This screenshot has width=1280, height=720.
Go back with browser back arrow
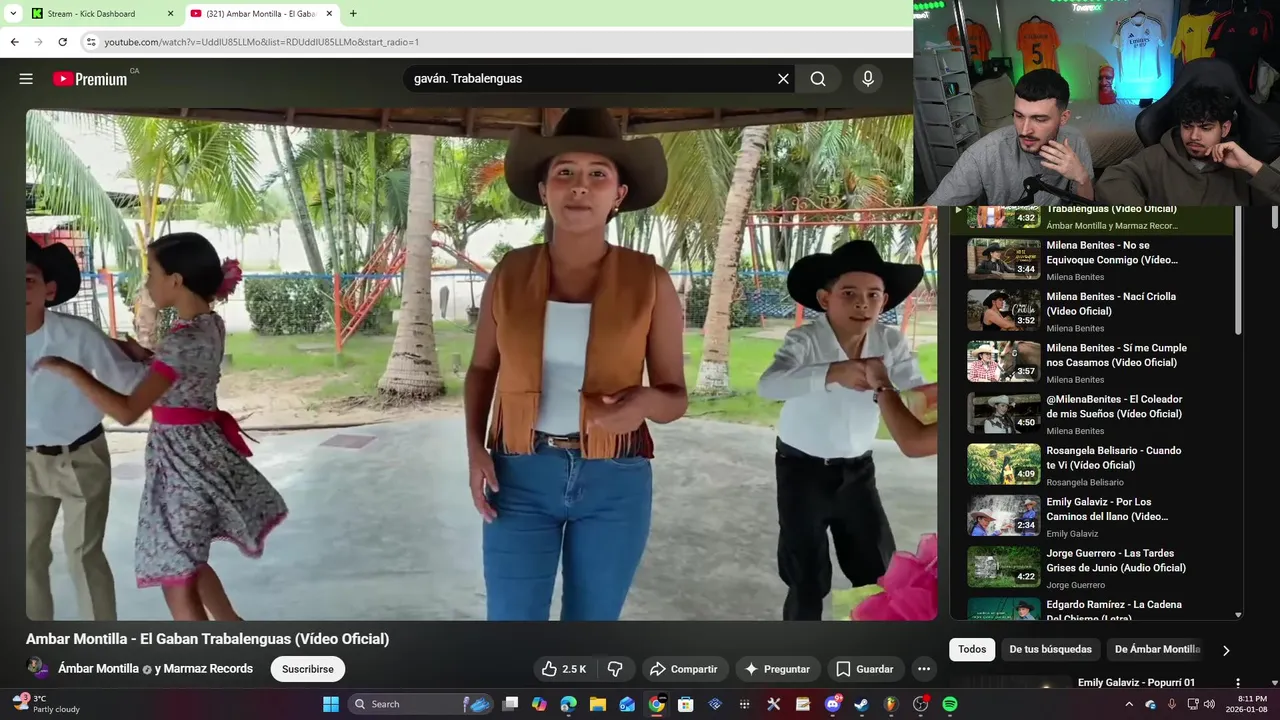click(x=14, y=42)
